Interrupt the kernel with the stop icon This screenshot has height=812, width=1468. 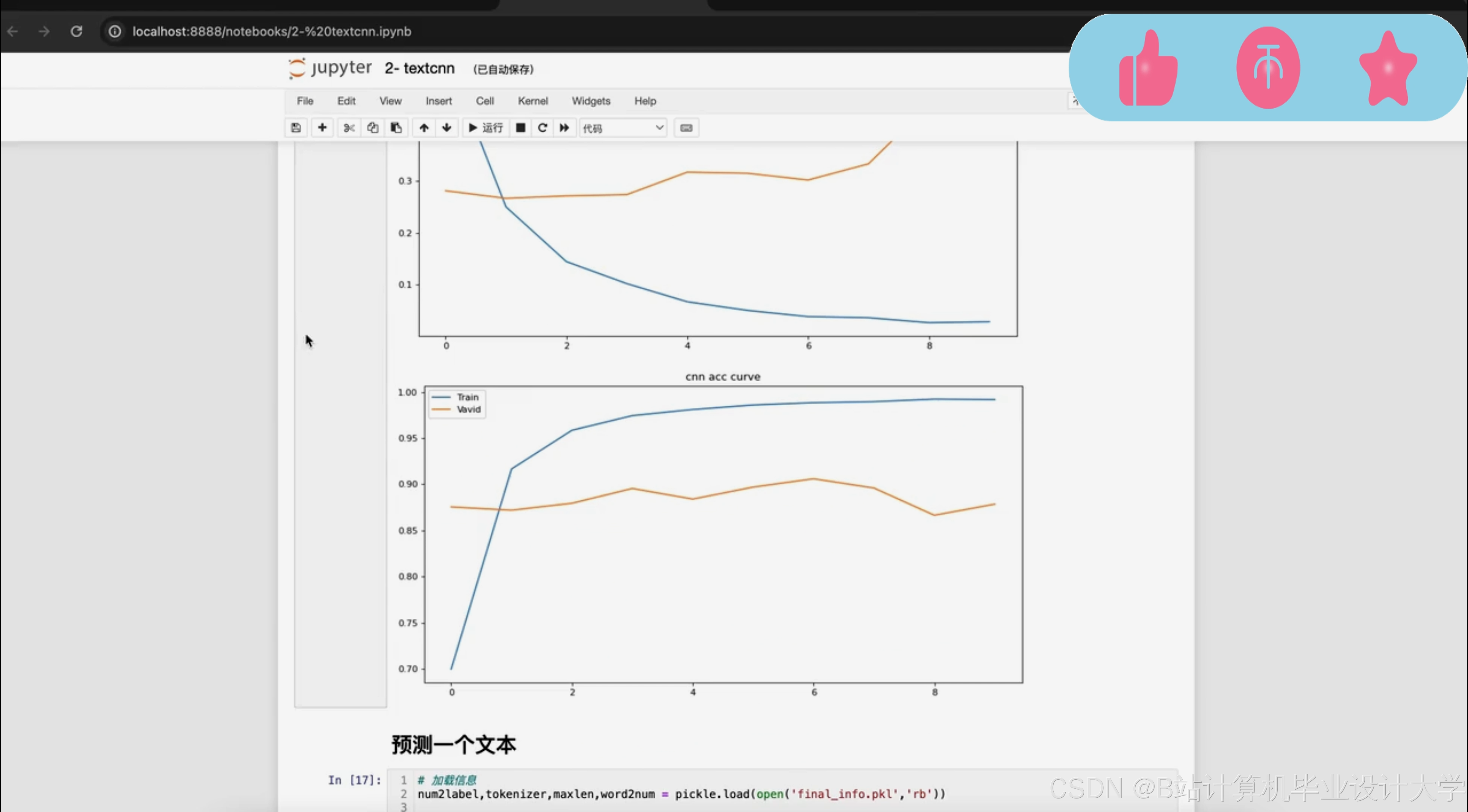520,128
